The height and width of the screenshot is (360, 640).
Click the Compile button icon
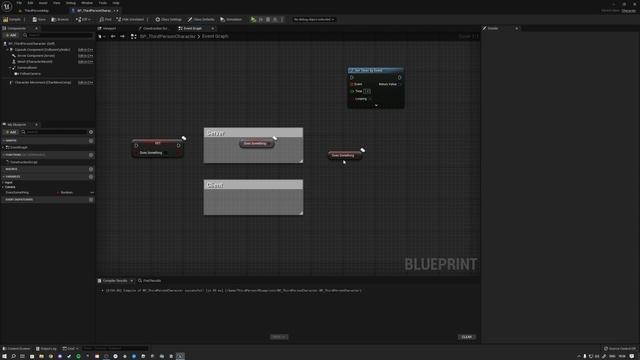pyautogui.click(x=6, y=19)
